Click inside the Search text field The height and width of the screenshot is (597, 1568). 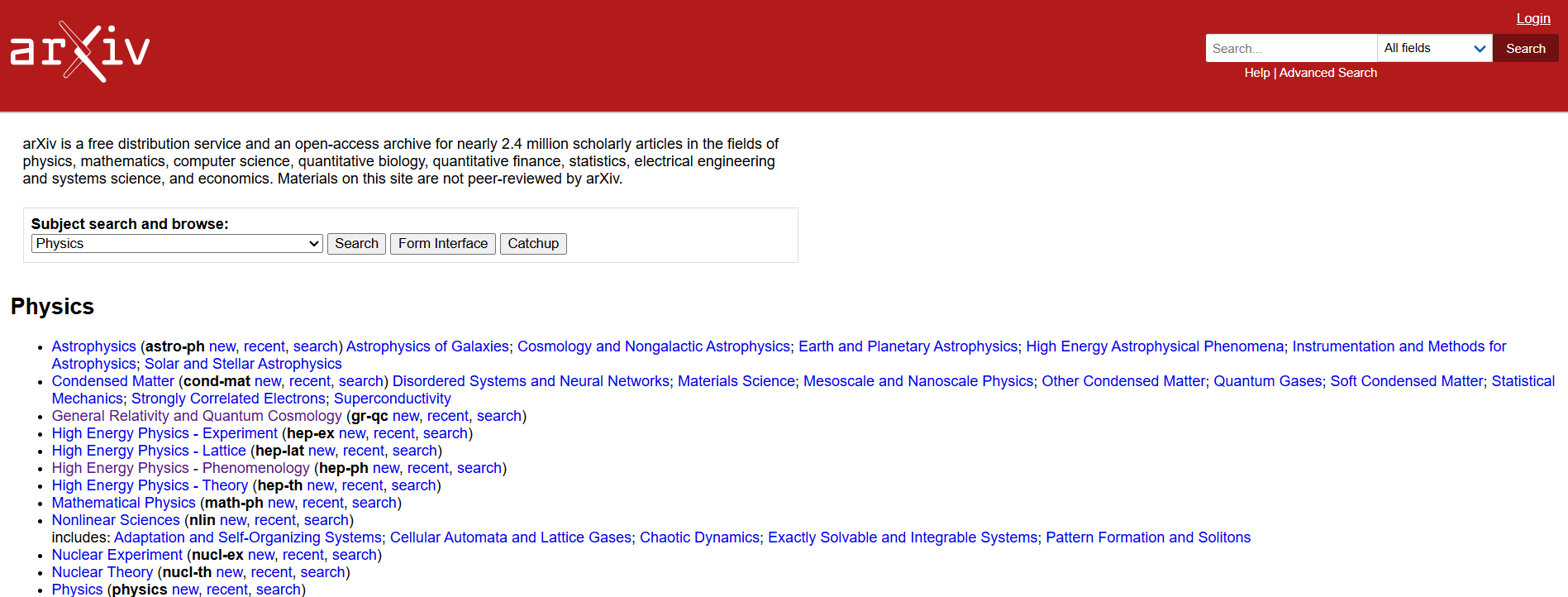pos(1289,48)
